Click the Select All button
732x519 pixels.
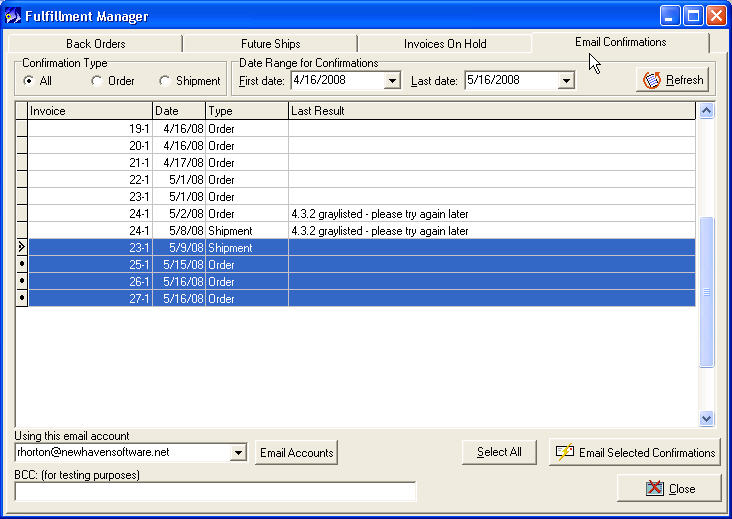pos(499,452)
